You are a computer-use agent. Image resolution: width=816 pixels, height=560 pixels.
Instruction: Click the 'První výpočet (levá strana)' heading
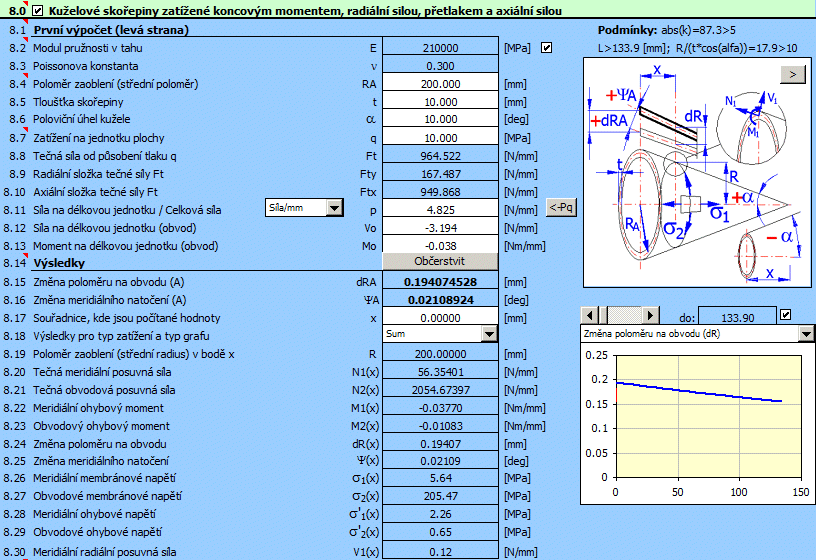click(111, 30)
